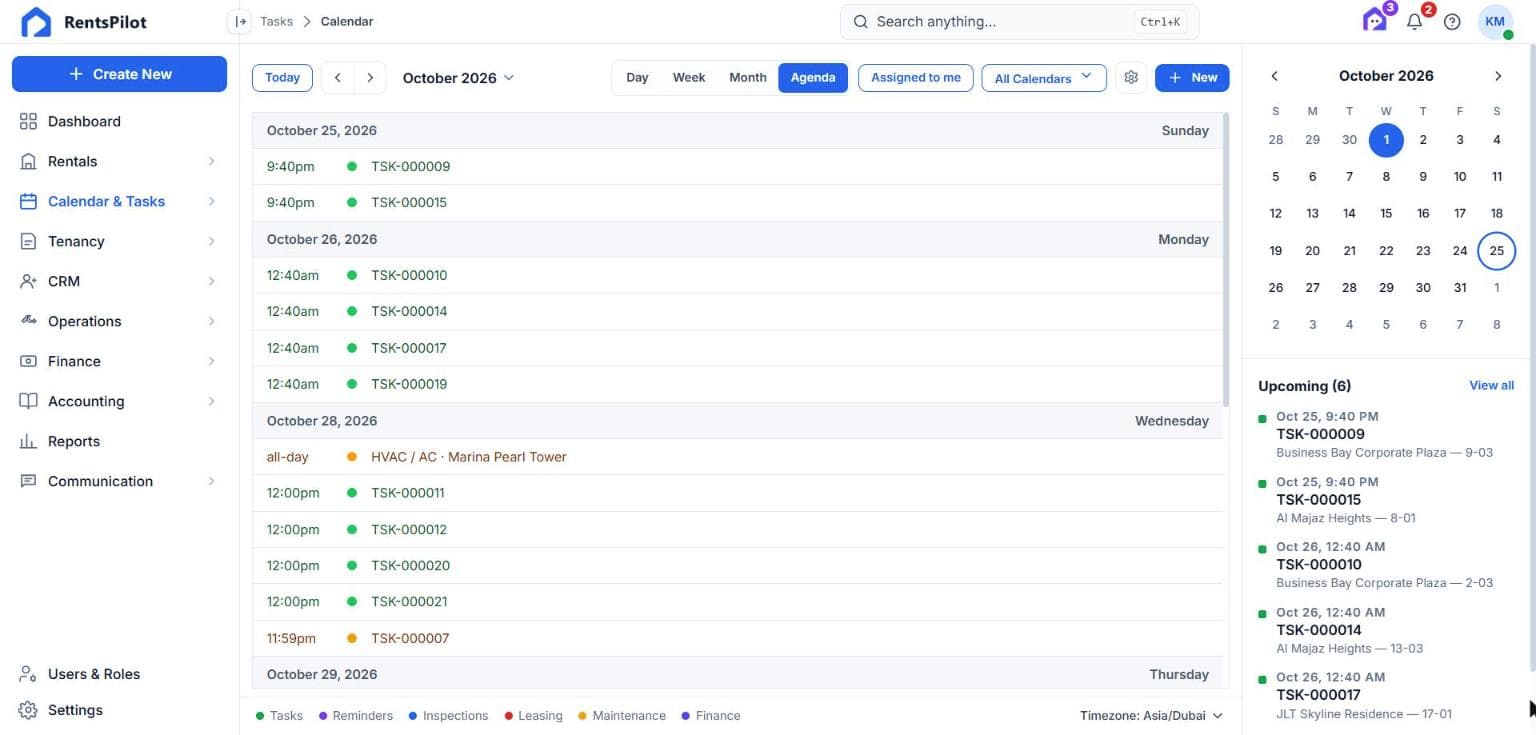Open the AI assistant icon with badge
The width and height of the screenshot is (1536, 735).
click(x=1376, y=20)
